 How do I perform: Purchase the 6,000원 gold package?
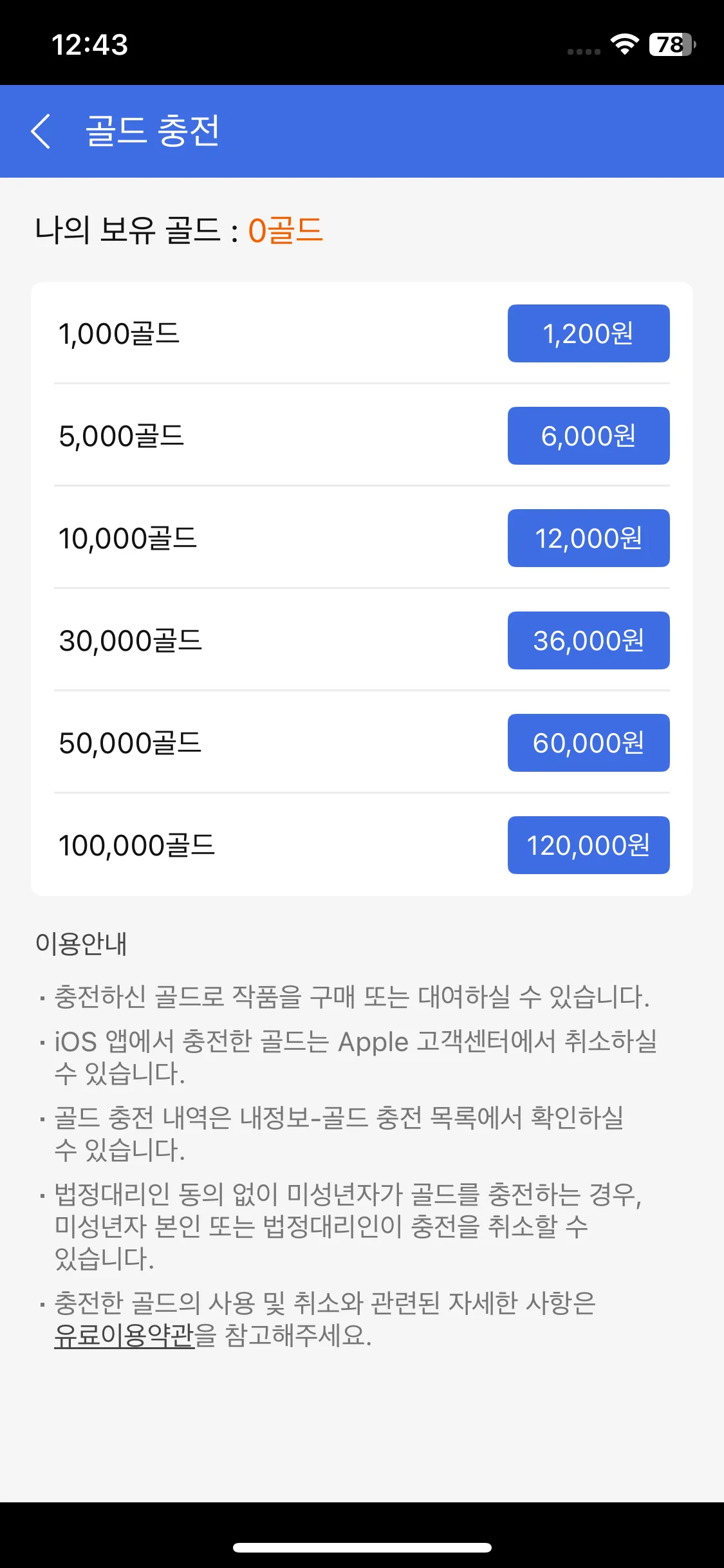click(588, 436)
